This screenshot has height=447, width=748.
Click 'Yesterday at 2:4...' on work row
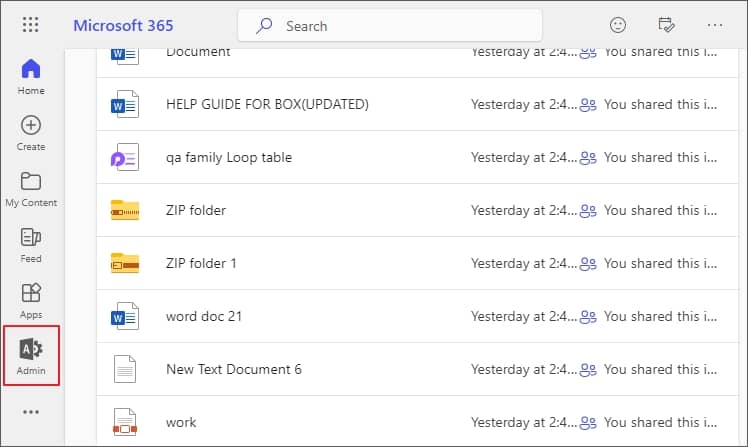(524, 422)
